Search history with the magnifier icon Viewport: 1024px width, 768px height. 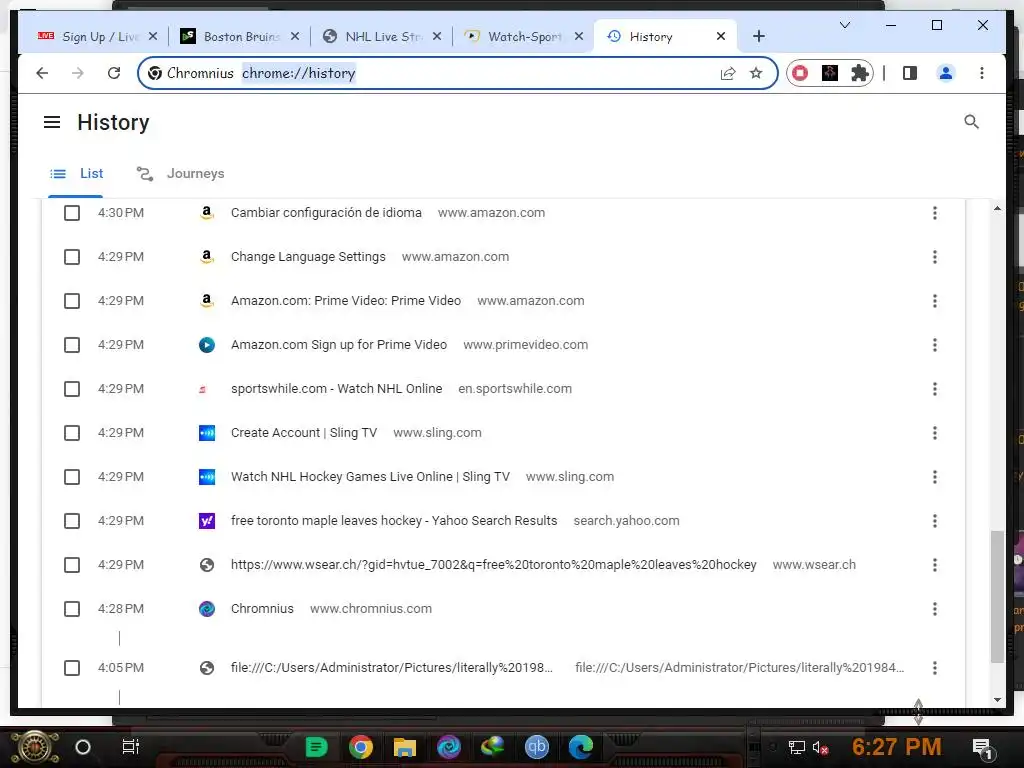pos(971,121)
